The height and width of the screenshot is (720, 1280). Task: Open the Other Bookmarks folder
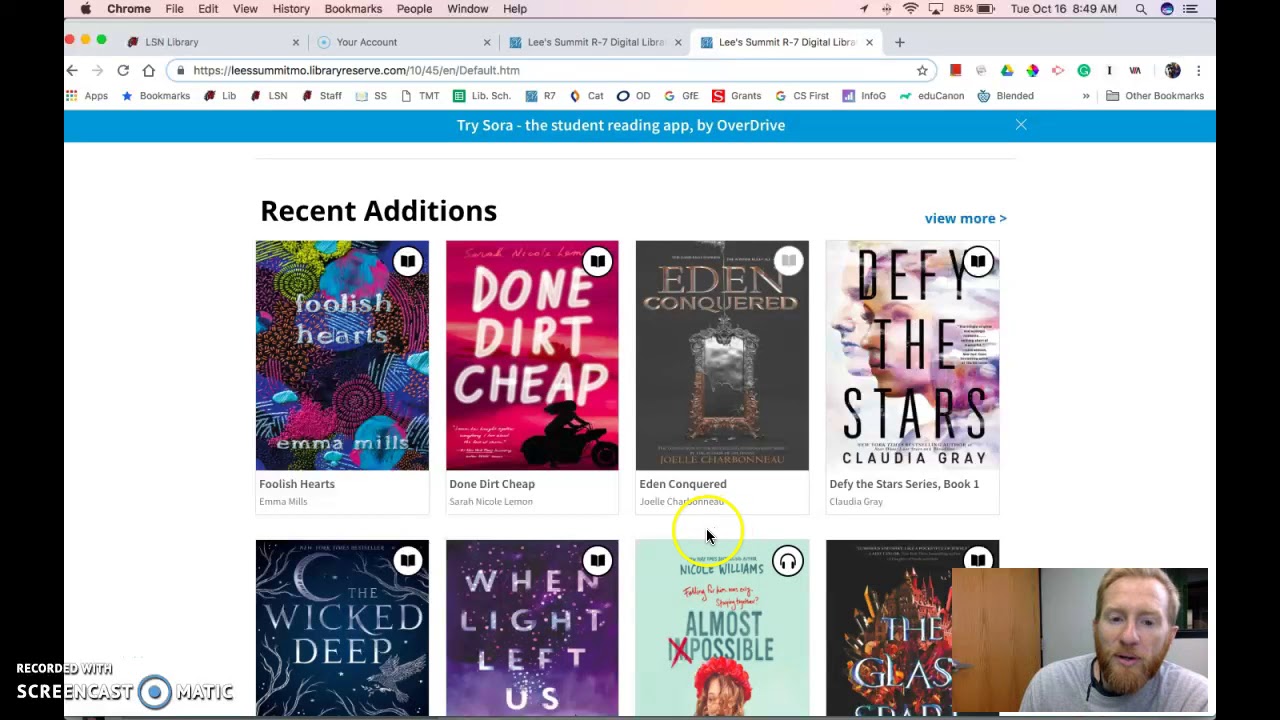point(1155,96)
